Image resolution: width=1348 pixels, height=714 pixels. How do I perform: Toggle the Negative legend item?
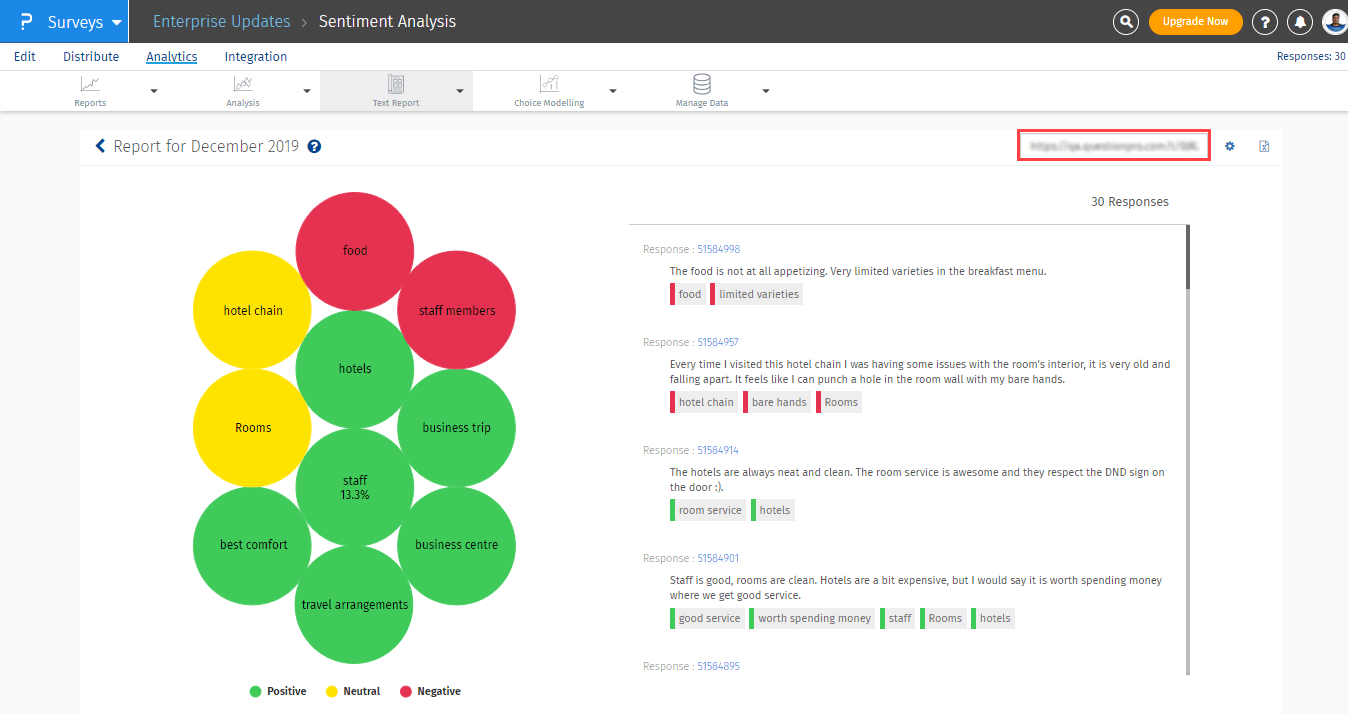(x=430, y=691)
